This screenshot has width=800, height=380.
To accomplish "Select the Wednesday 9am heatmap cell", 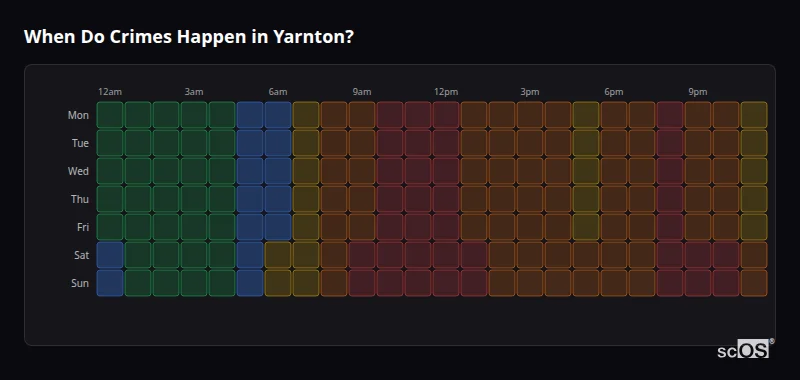I will tap(362, 171).
